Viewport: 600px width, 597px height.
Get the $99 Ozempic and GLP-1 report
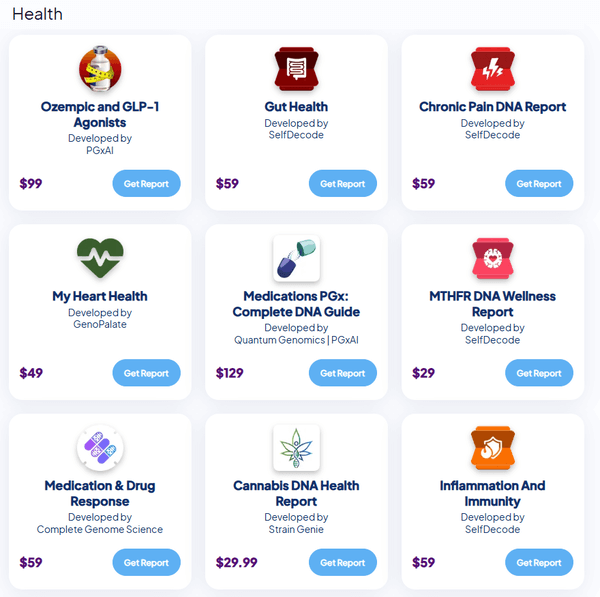click(146, 184)
